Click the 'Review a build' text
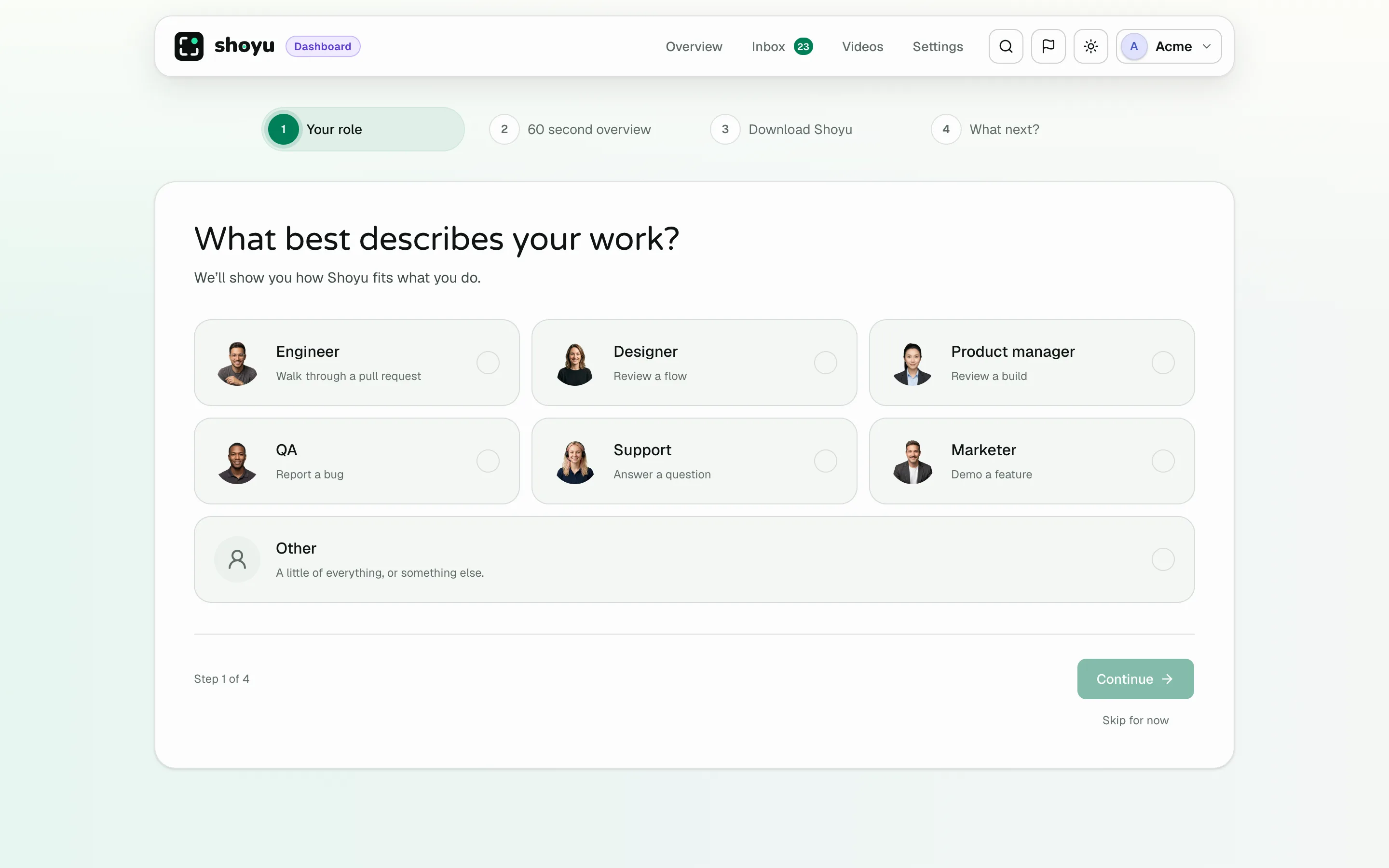Viewport: 1389px width, 868px height. tap(989, 376)
